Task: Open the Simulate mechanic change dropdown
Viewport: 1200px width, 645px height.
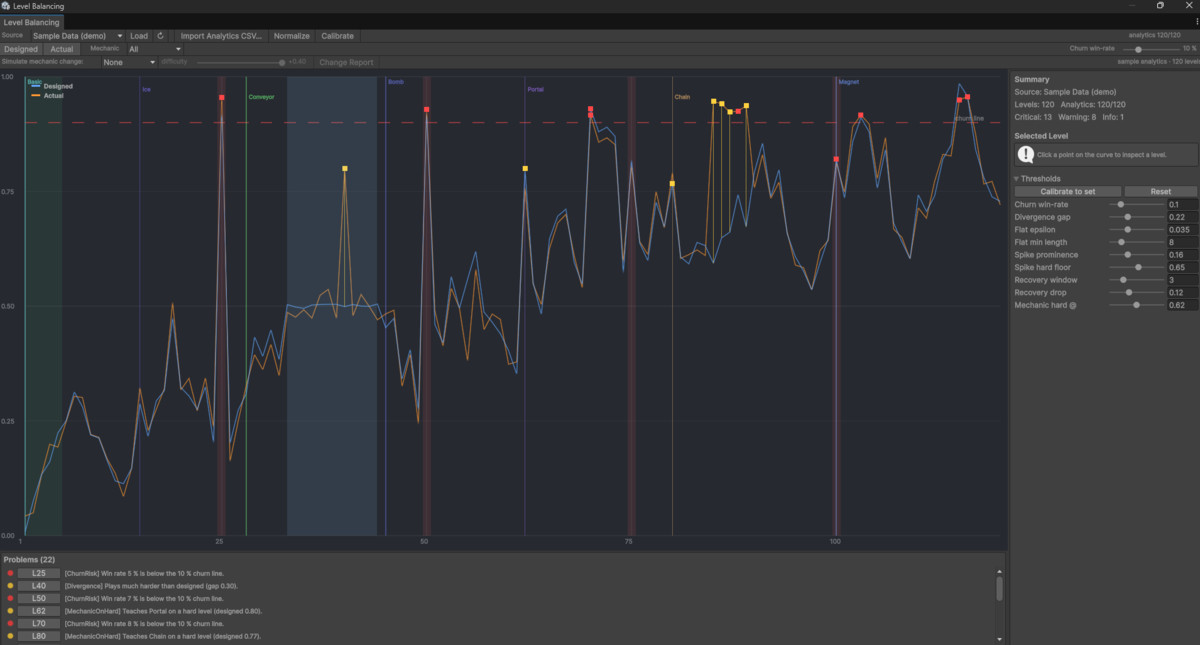Action: pos(129,62)
